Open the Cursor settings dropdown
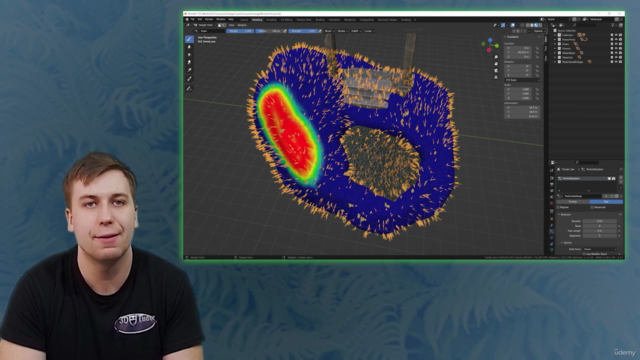 point(369,31)
